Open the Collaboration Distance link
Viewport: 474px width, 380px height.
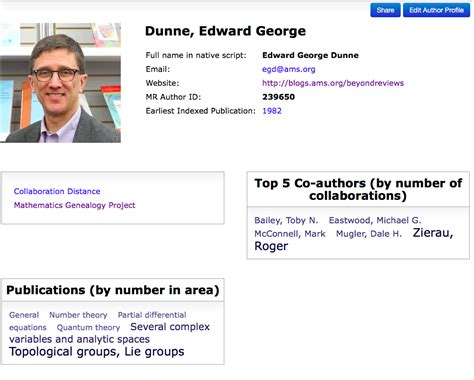[x=57, y=191]
